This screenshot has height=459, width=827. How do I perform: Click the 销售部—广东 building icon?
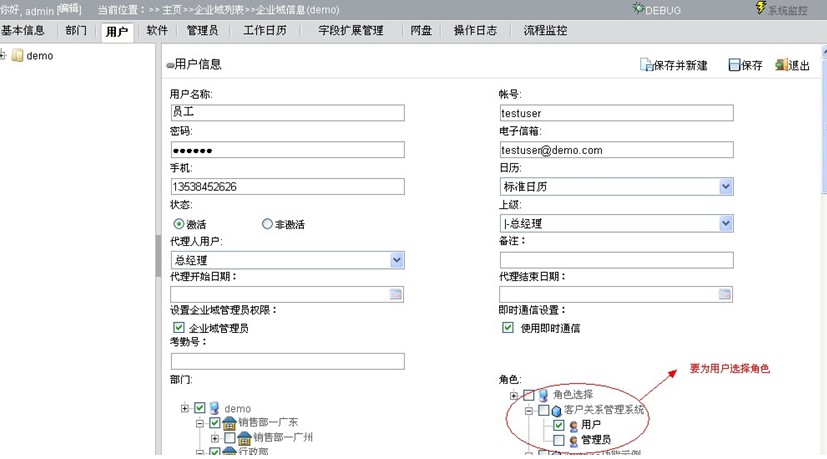pyautogui.click(x=229, y=423)
